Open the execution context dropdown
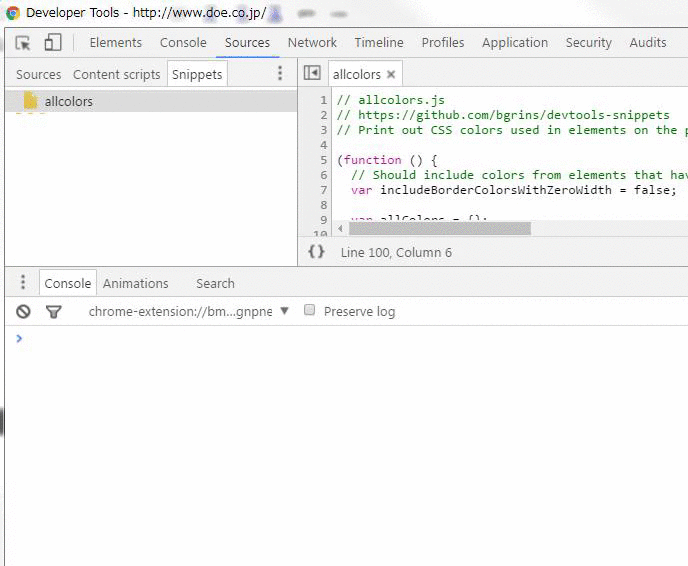The height and width of the screenshot is (566, 688). (189, 312)
